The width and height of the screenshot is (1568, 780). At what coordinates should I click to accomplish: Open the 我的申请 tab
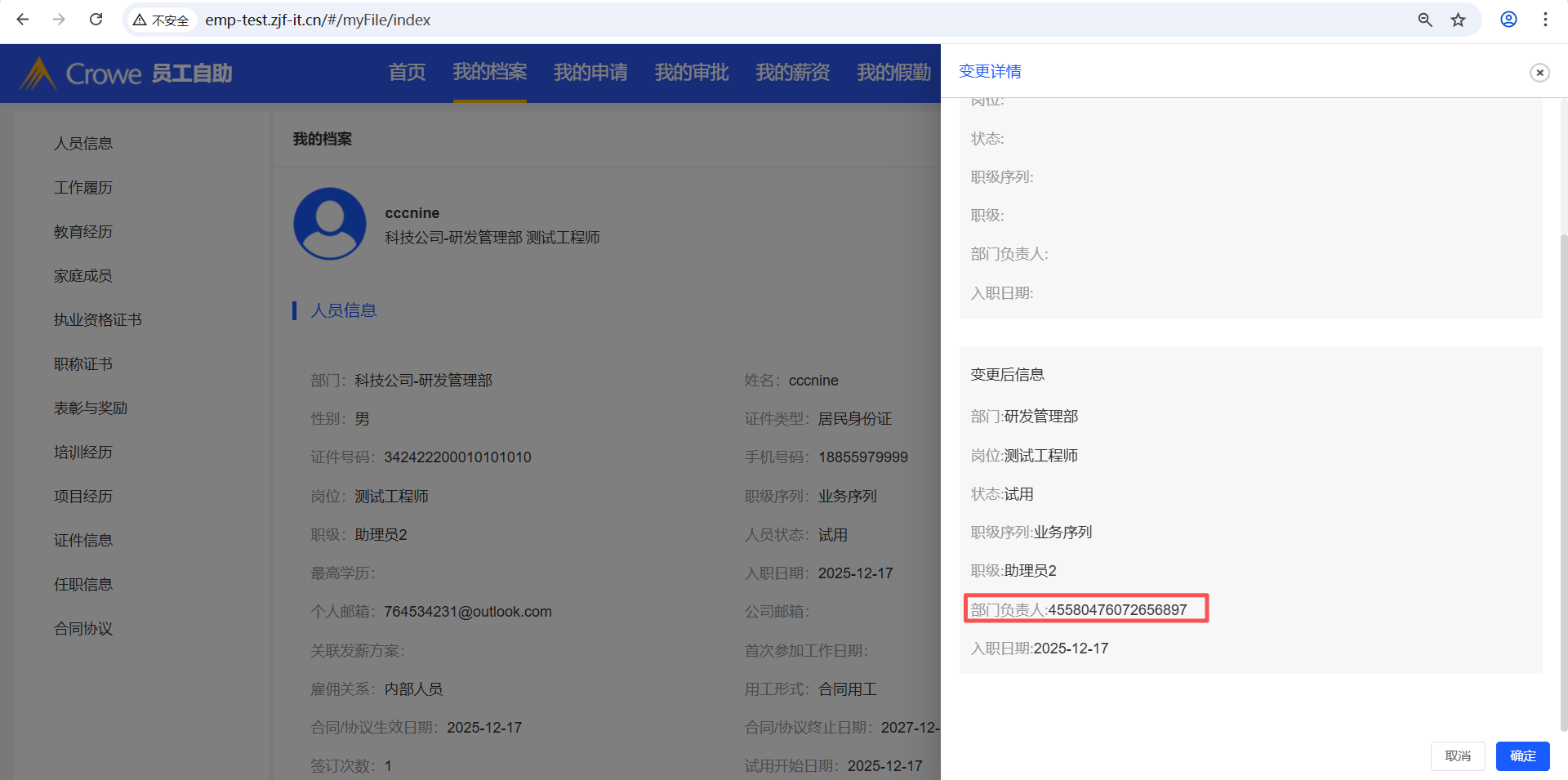point(590,73)
